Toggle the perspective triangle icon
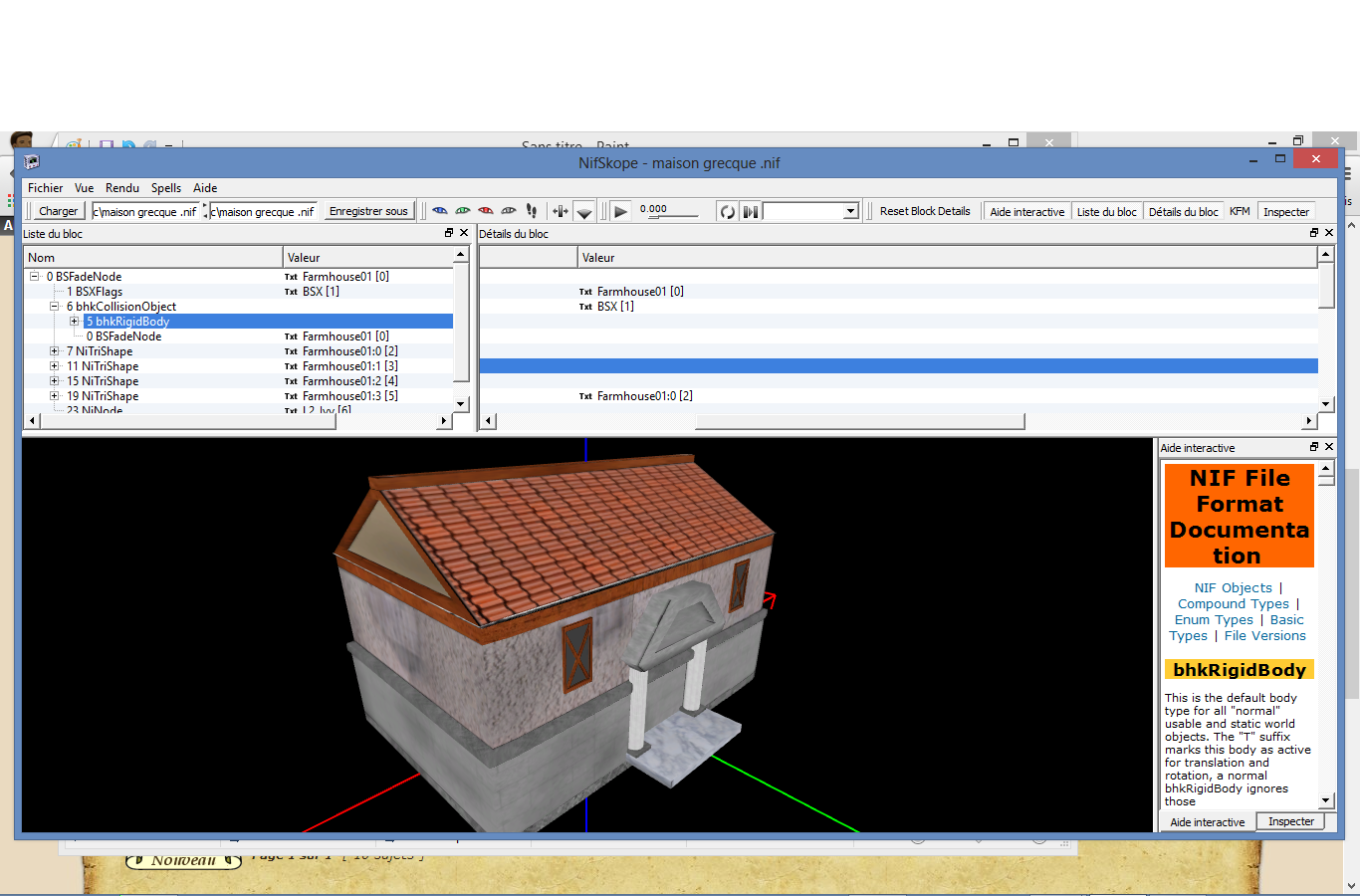 point(584,212)
